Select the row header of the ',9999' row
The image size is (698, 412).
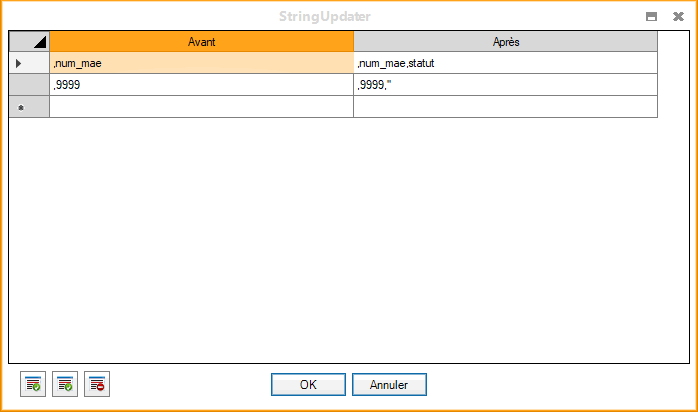(x=29, y=85)
